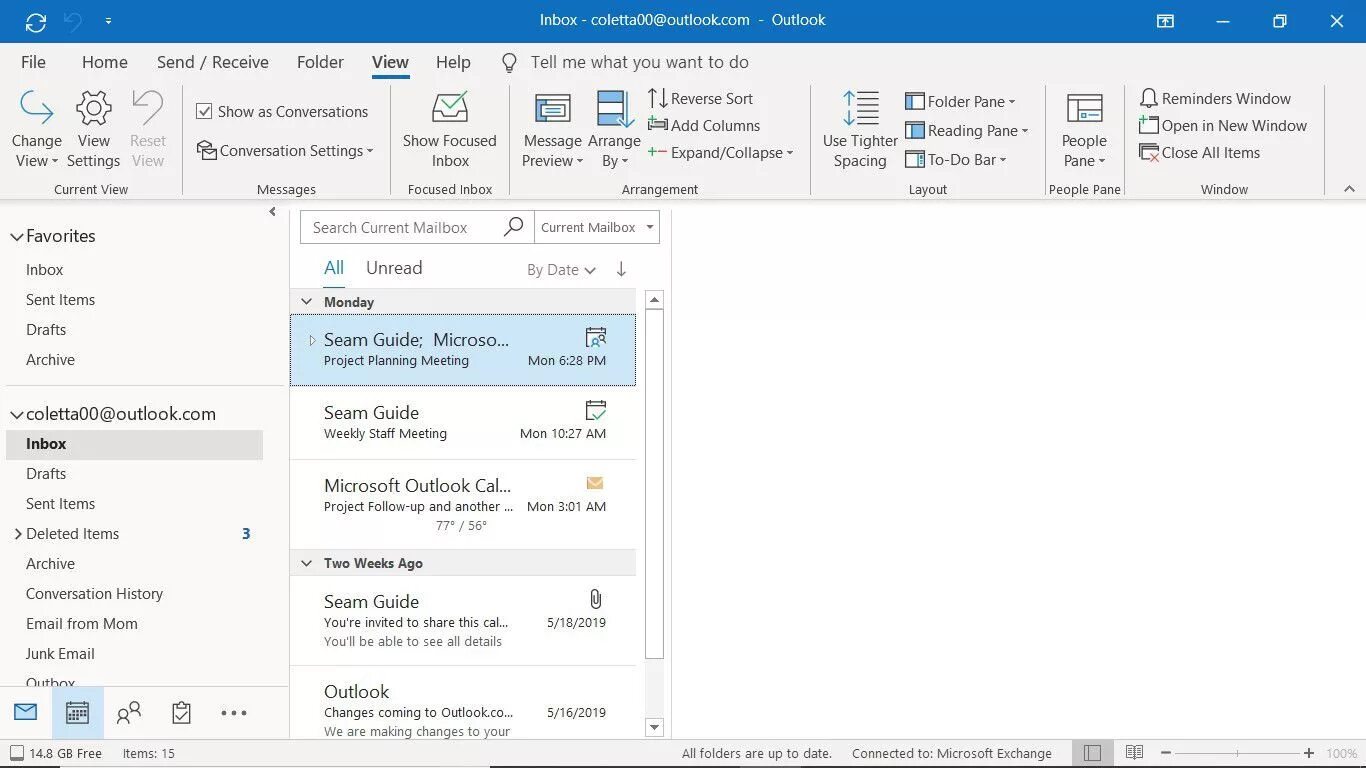Screen dimensions: 1366x768
Task: Open the Arrange By menu
Action: tap(614, 130)
